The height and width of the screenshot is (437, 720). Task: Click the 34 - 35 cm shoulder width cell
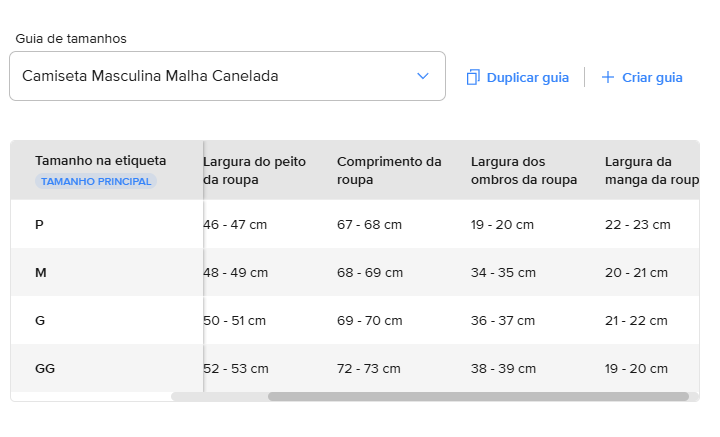click(503, 272)
